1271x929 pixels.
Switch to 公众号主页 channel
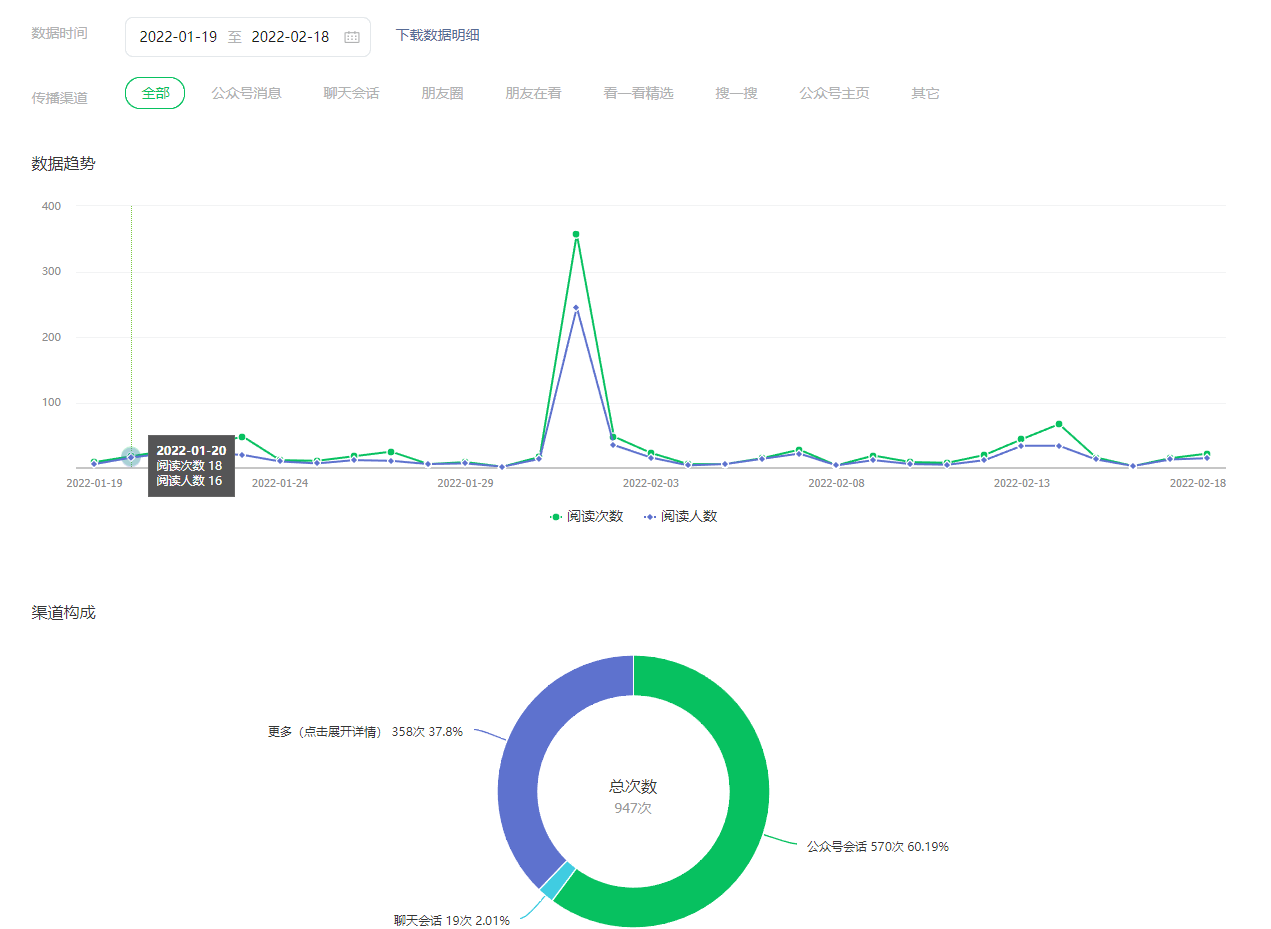click(834, 93)
